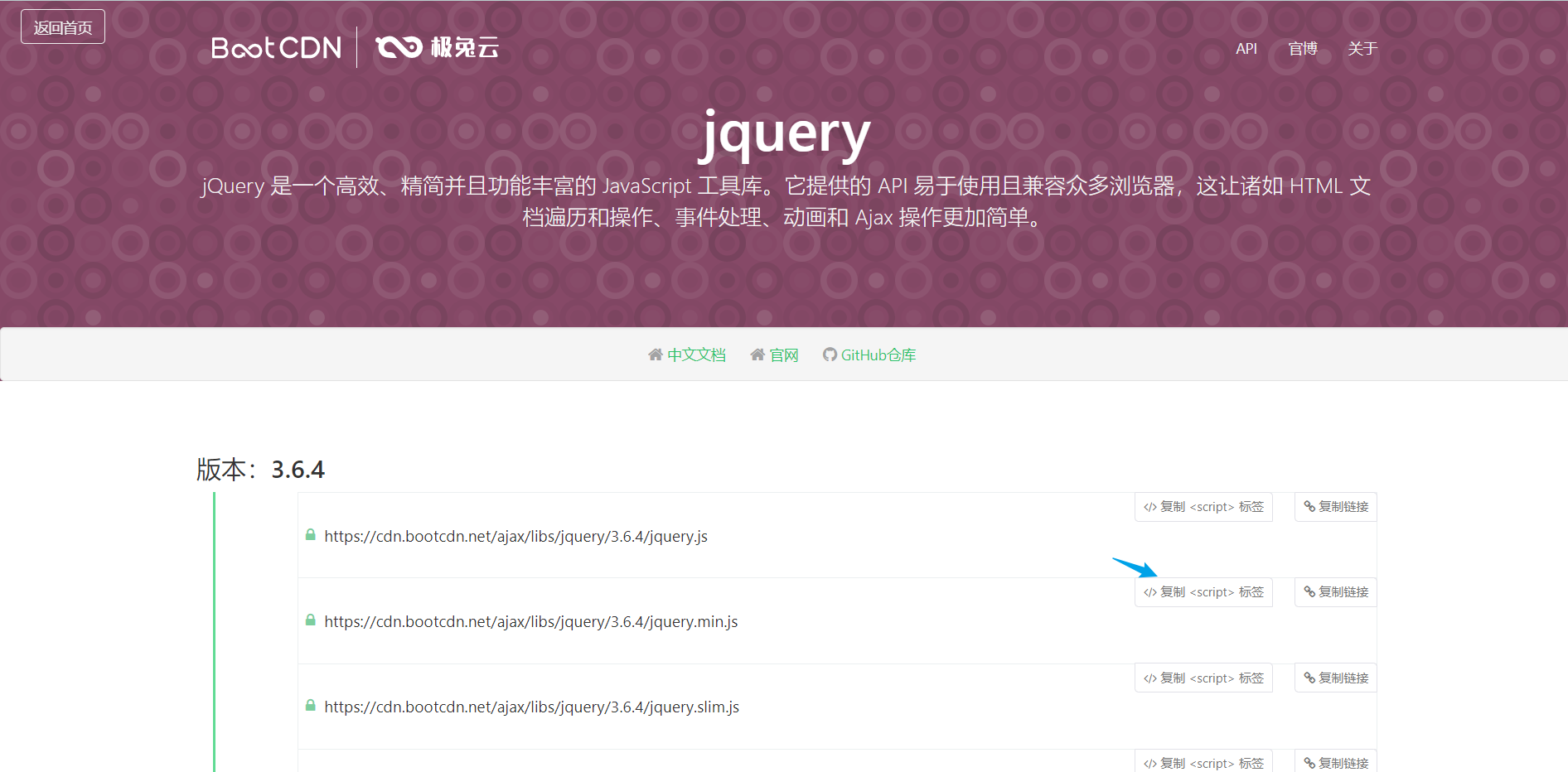
Task: Copy script tag for jquery.slim.js
Action: 1203,678
